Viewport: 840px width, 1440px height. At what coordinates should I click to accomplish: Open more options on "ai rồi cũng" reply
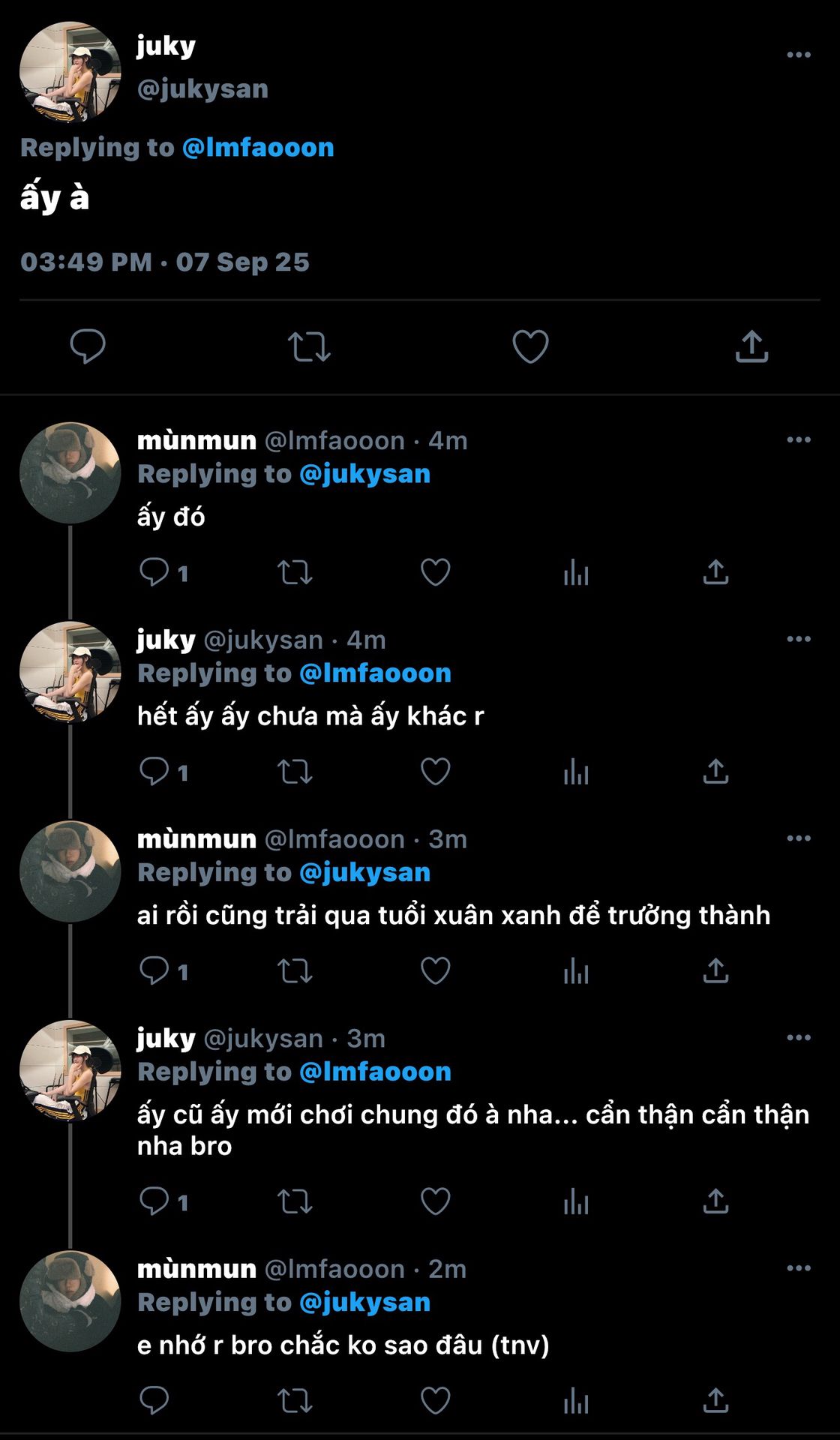pyautogui.click(x=799, y=838)
